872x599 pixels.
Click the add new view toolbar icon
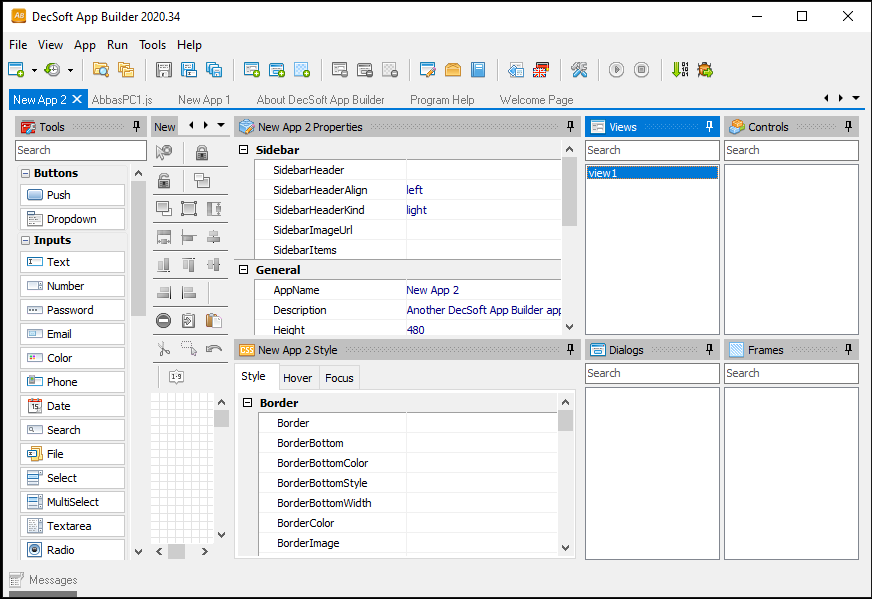click(252, 70)
